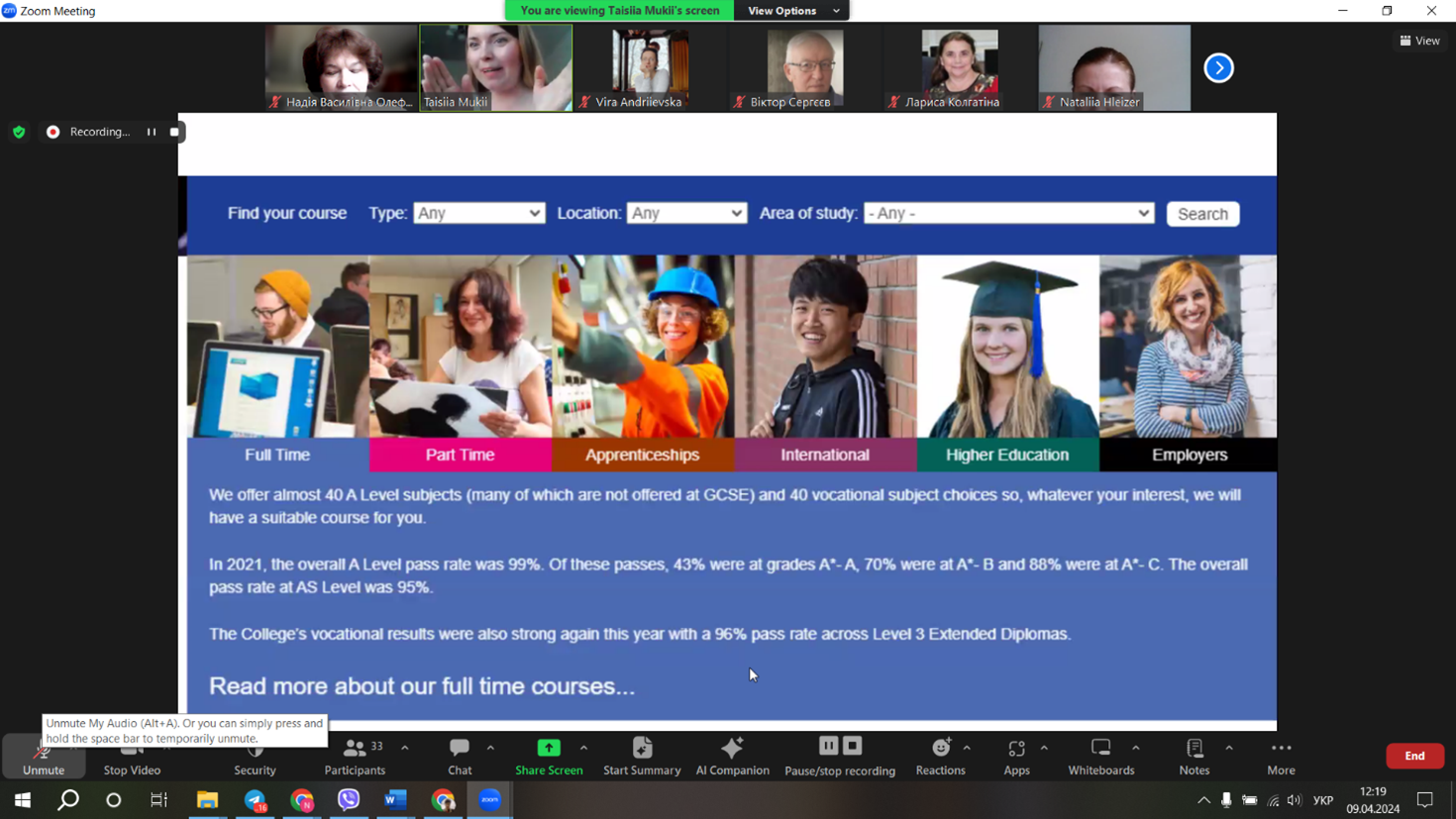Unmute your microphone in Zoom
This screenshot has width=1456, height=819.
[x=43, y=758]
